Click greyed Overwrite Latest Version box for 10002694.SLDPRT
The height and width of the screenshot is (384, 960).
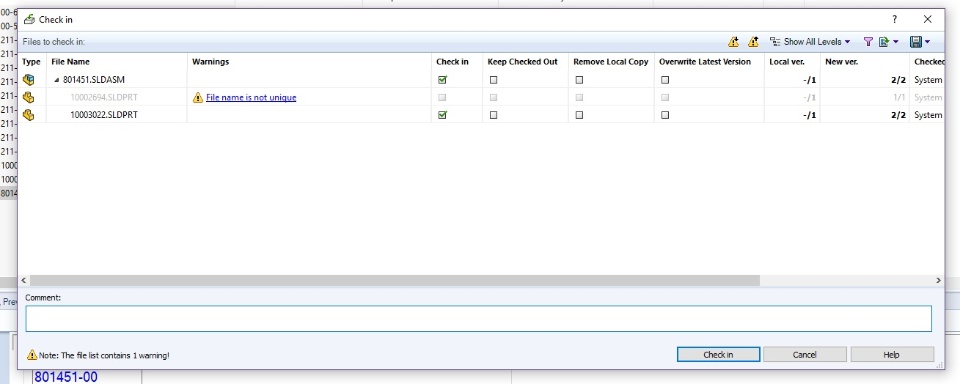[x=665, y=97]
